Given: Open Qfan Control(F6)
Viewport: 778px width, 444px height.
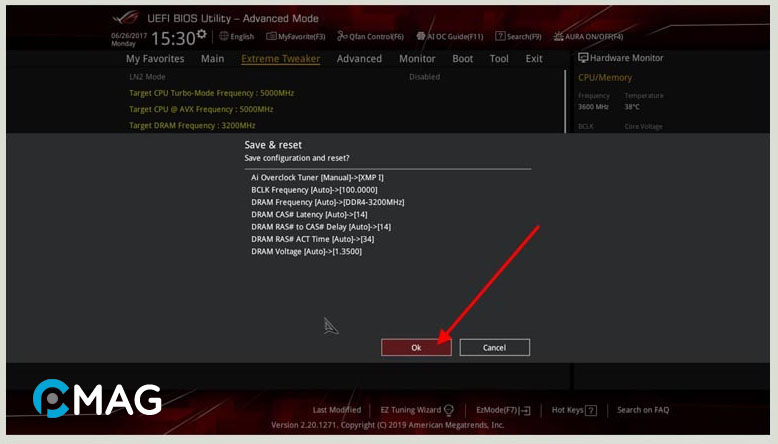Looking at the screenshot, I should coord(370,36).
